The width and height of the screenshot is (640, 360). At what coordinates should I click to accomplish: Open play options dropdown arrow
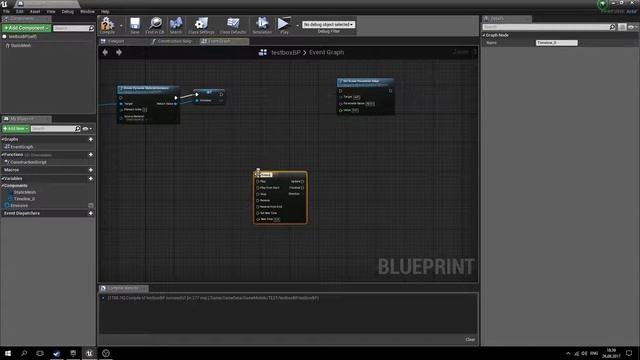(297, 26)
